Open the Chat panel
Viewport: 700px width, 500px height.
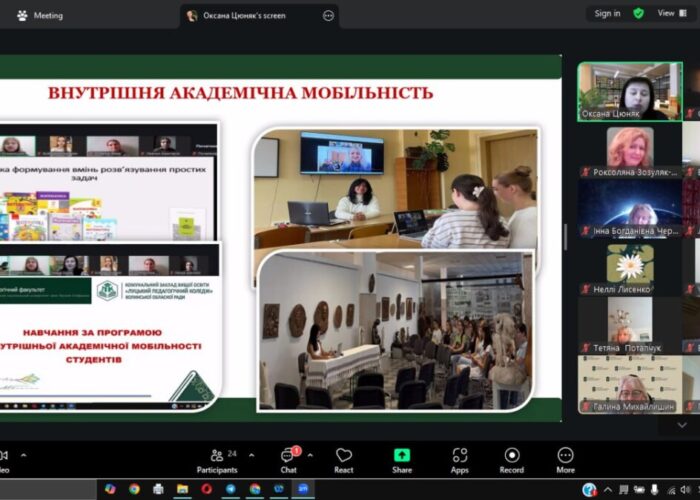pyautogui.click(x=288, y=459)
